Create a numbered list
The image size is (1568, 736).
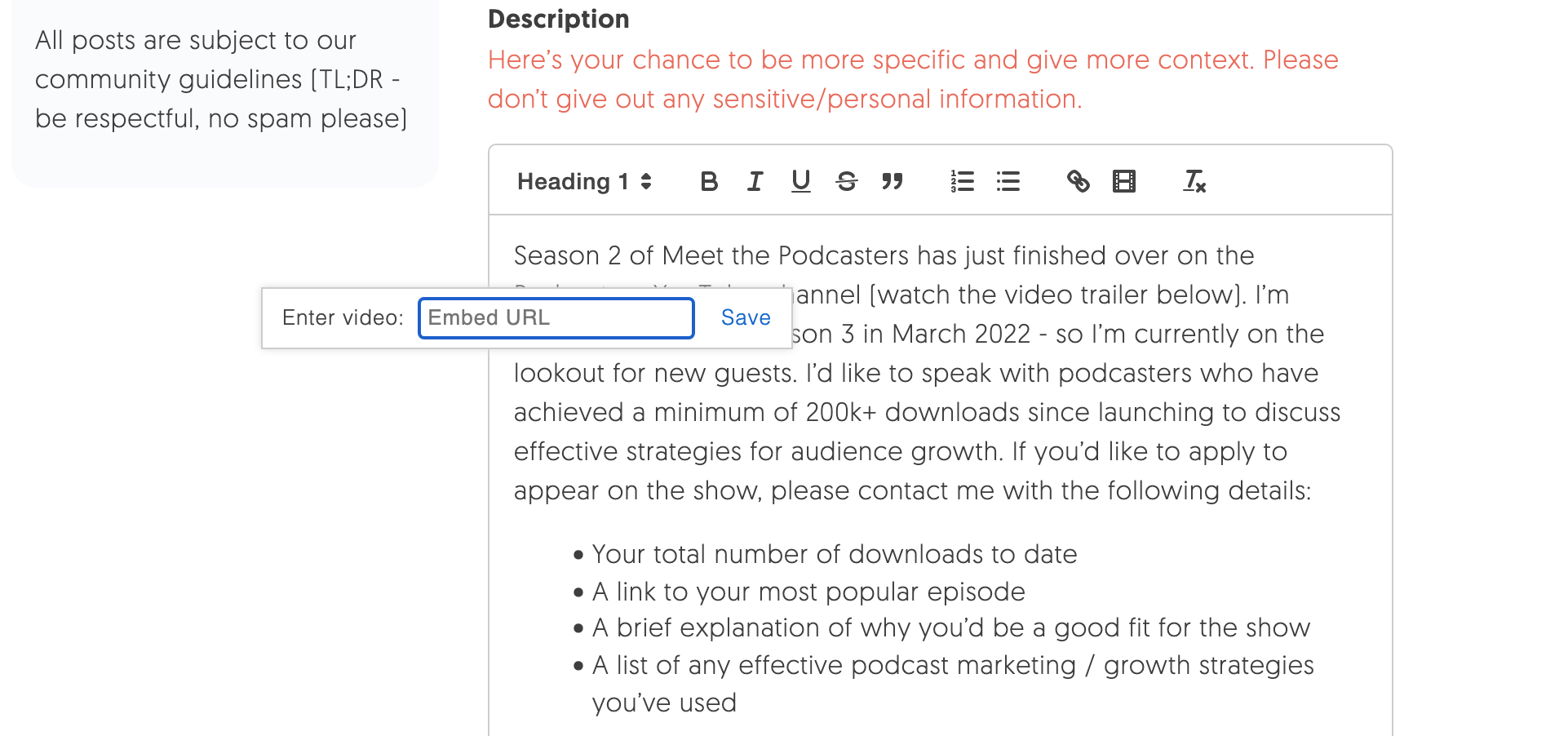pos(963,181)
